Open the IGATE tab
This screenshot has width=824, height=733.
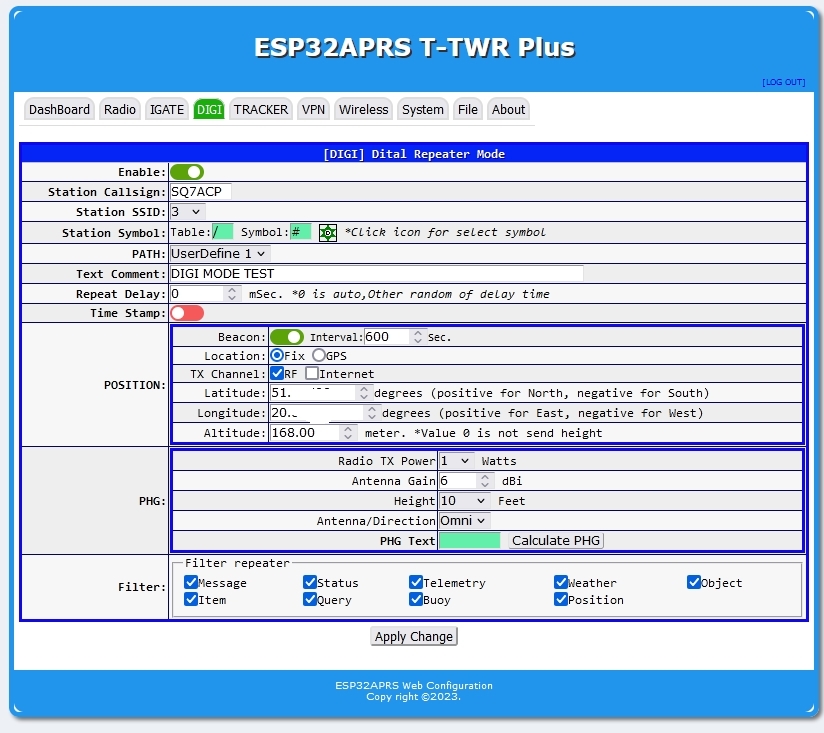[x=167, y=110]
